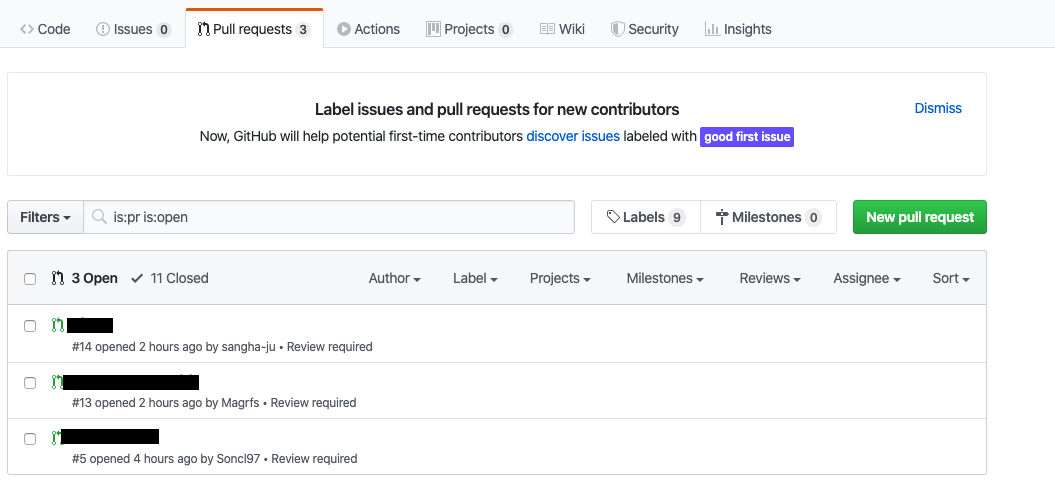The width and height of the screenshot is (1055, 504).
Task: Select the Pull requests tab
Action: [254, 29]
